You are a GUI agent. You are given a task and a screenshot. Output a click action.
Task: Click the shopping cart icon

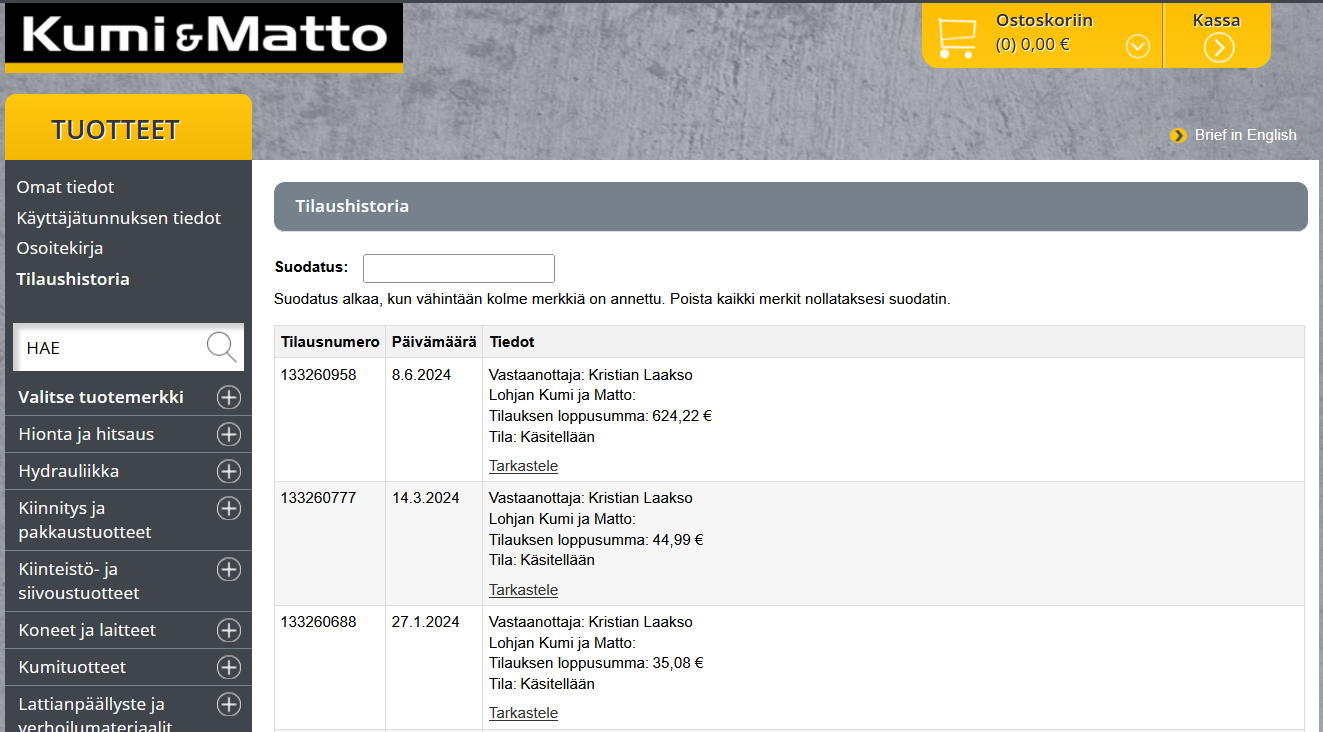point(957,37)
